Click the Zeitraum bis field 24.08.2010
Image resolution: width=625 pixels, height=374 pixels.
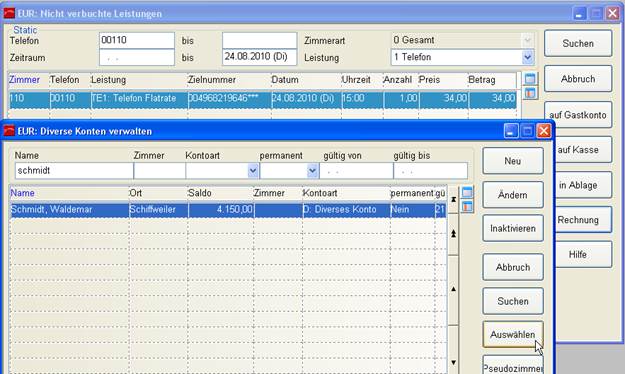click(259, 57)
